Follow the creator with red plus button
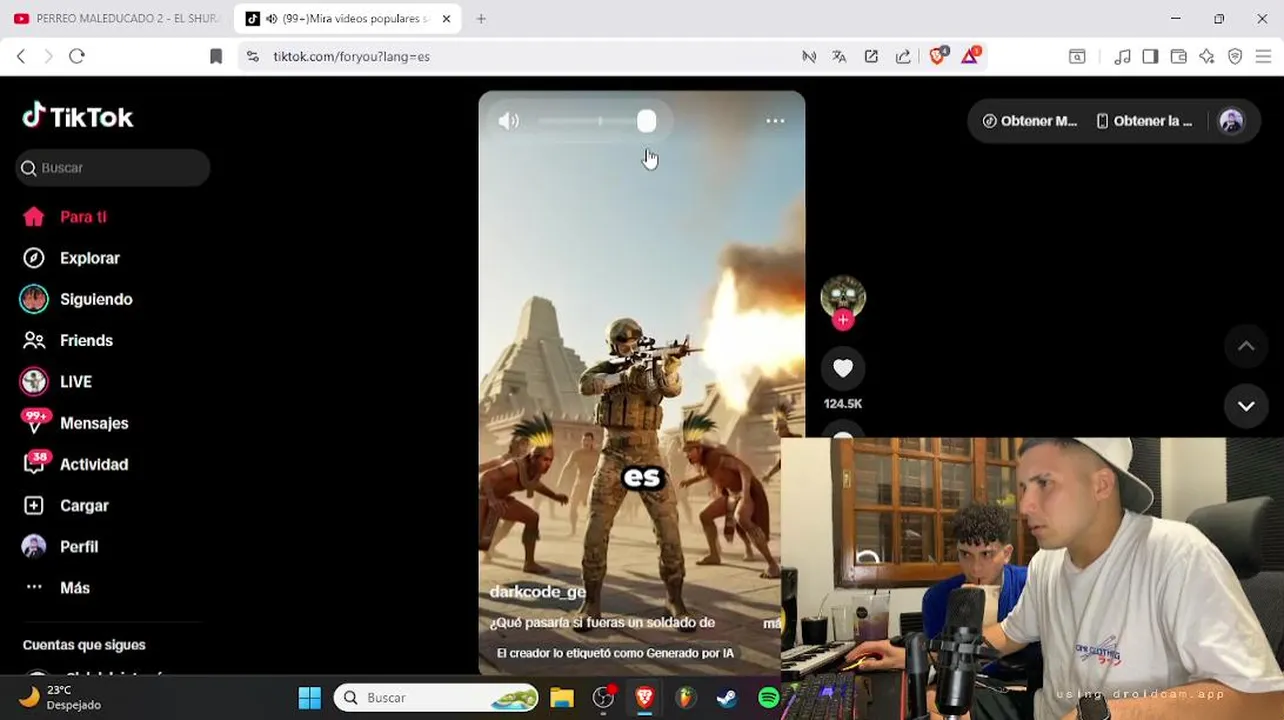 pyautogui.click(x=843, y=320)
